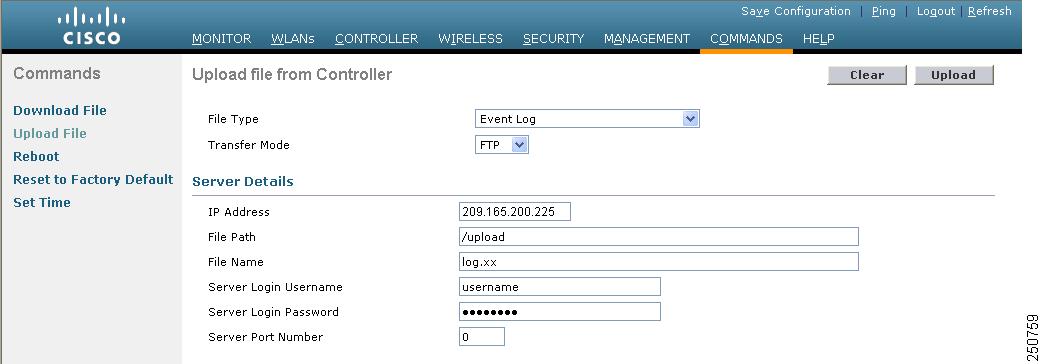This screenshot has height=364, width=1040.
Task: Focus the Server Login Username field
Action: [560, 287]
